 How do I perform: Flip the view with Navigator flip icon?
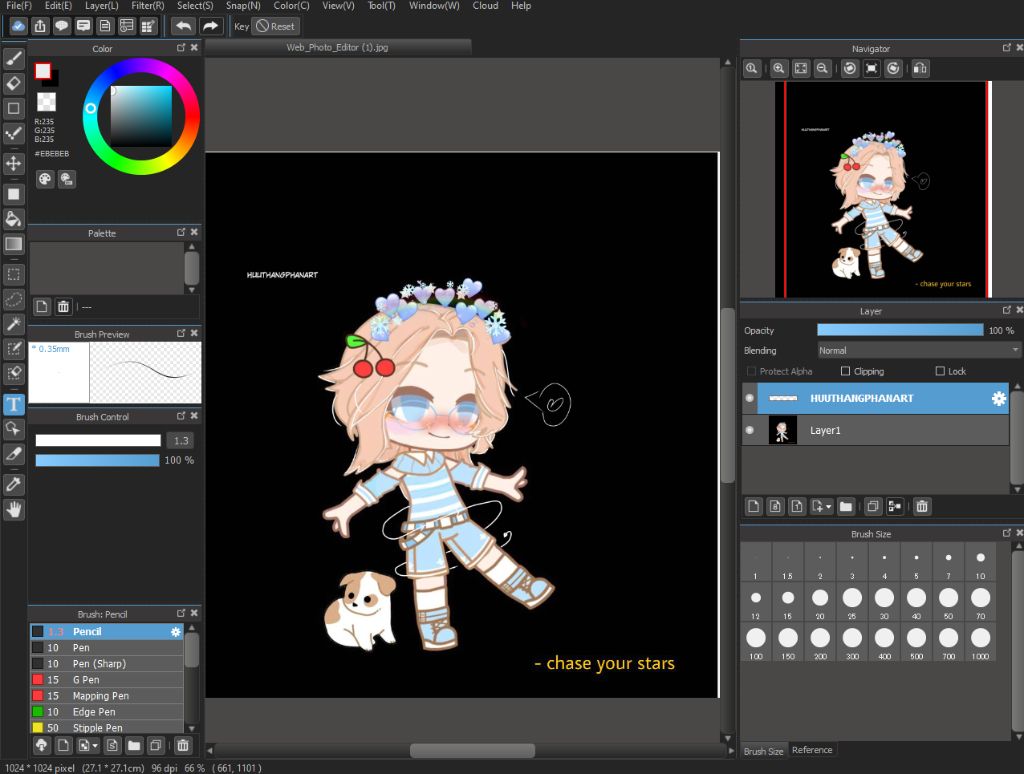coord(920,68)
